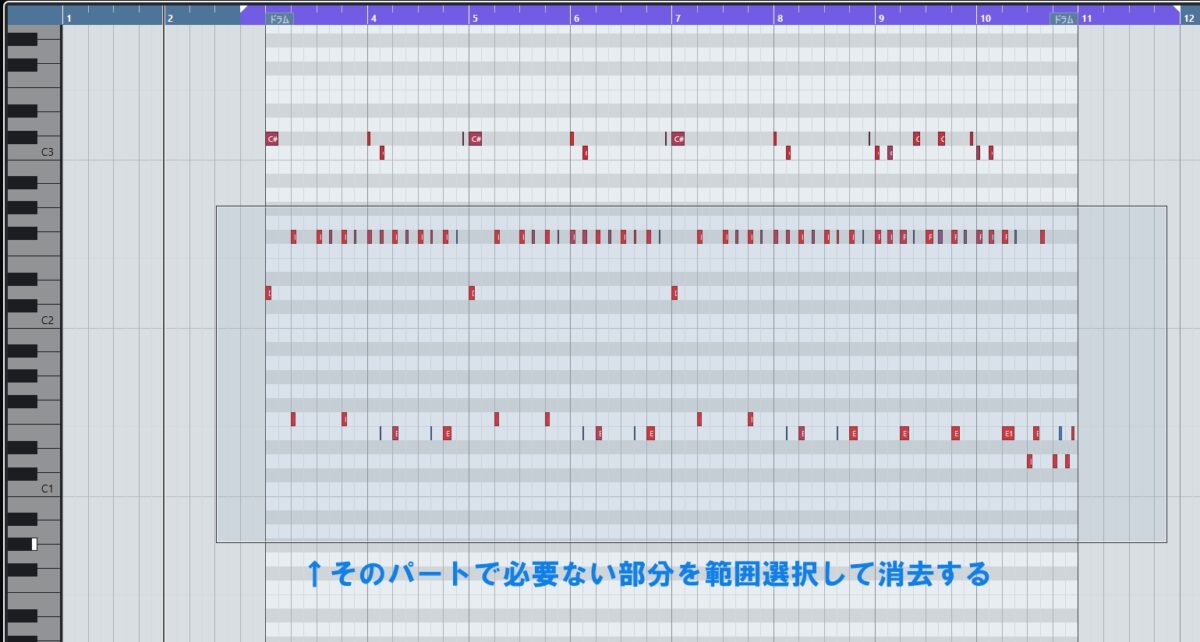Select the blue muted note near bar 10
Screen dimensions: 1200x642
click(1060, 432)
